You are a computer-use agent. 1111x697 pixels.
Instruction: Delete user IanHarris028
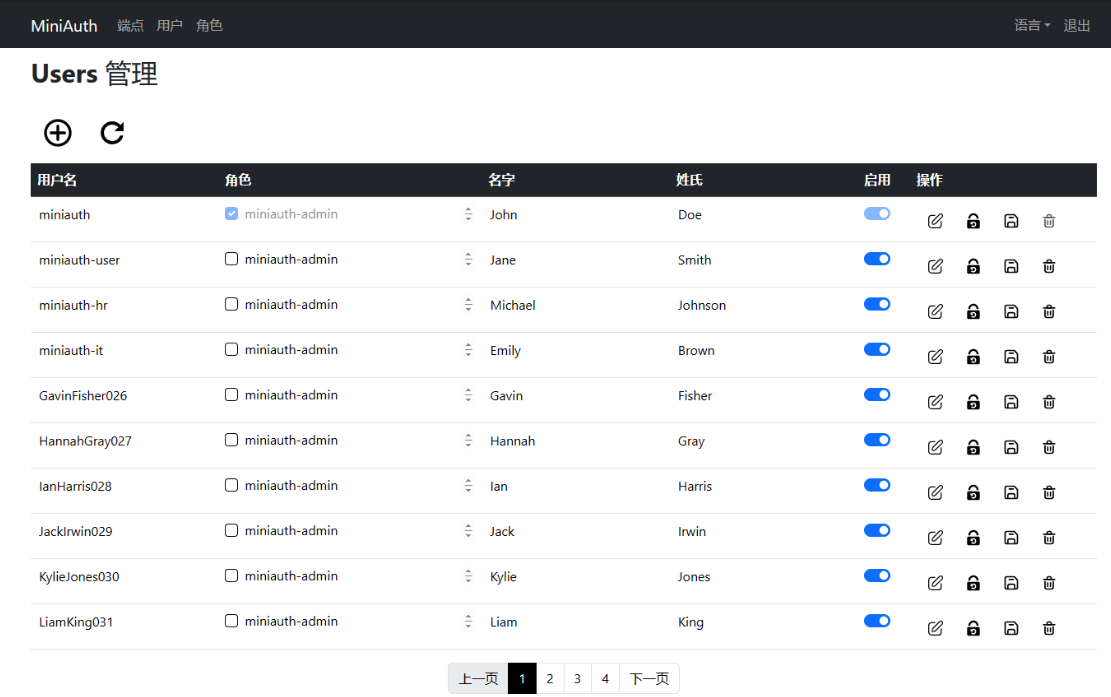[x=1049, y=493]
